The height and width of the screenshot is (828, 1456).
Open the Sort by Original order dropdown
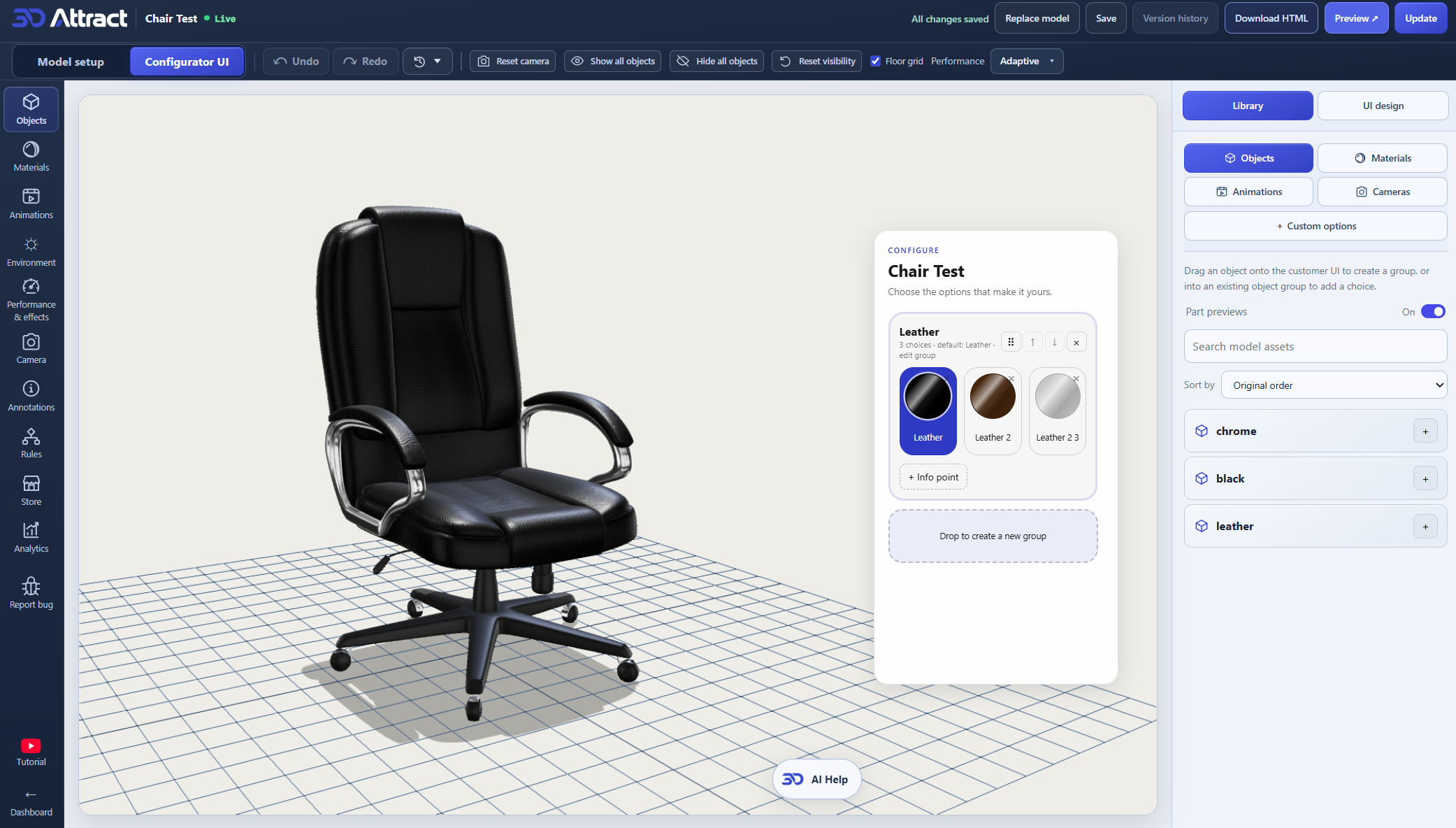(1334, 385)
